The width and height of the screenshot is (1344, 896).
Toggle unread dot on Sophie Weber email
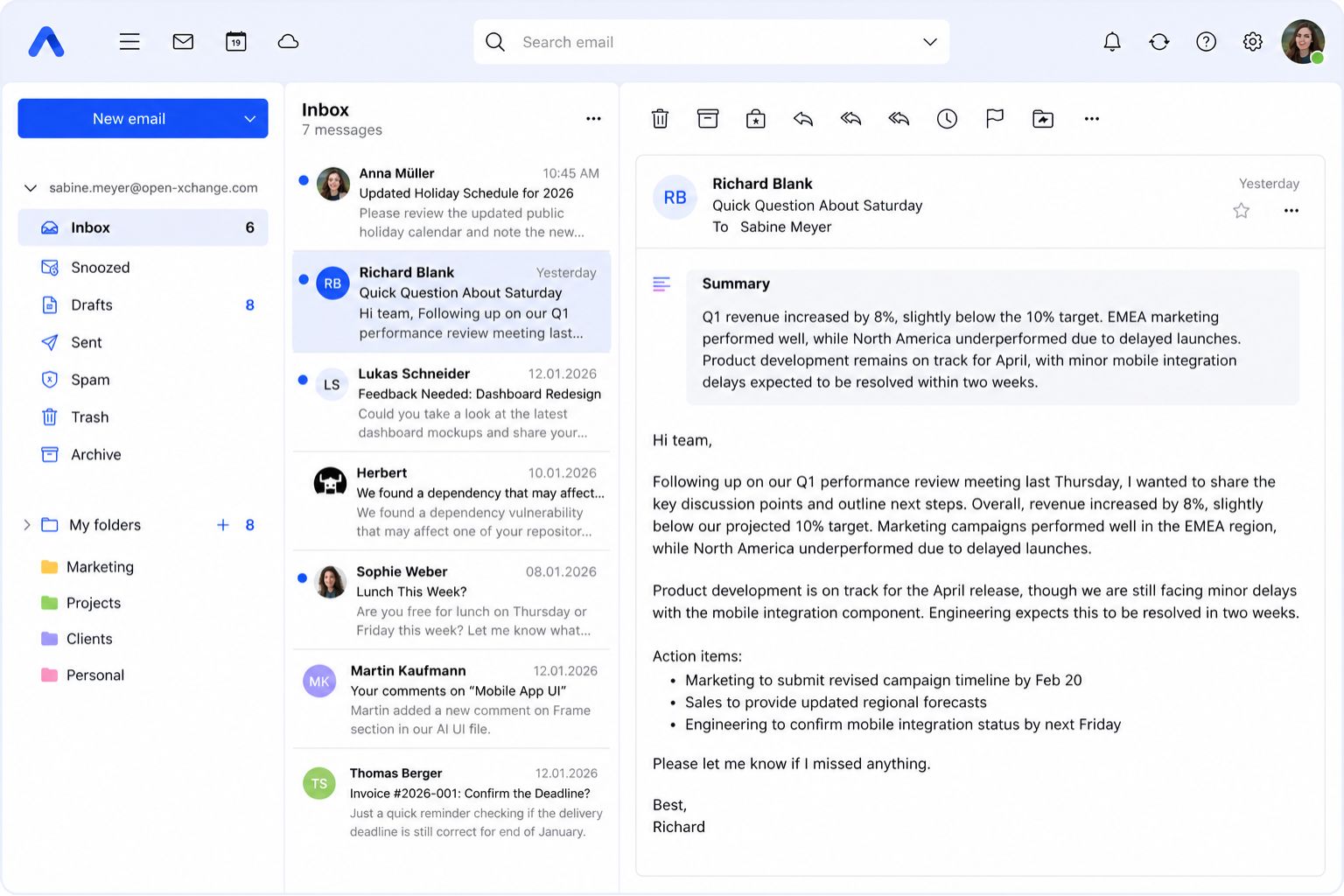coord(303,577)
